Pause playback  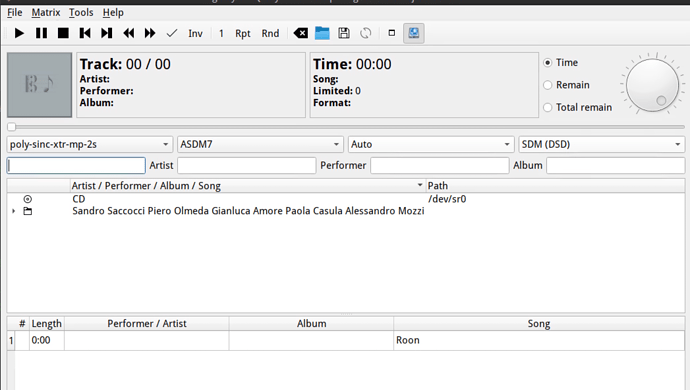pos(41,33)
